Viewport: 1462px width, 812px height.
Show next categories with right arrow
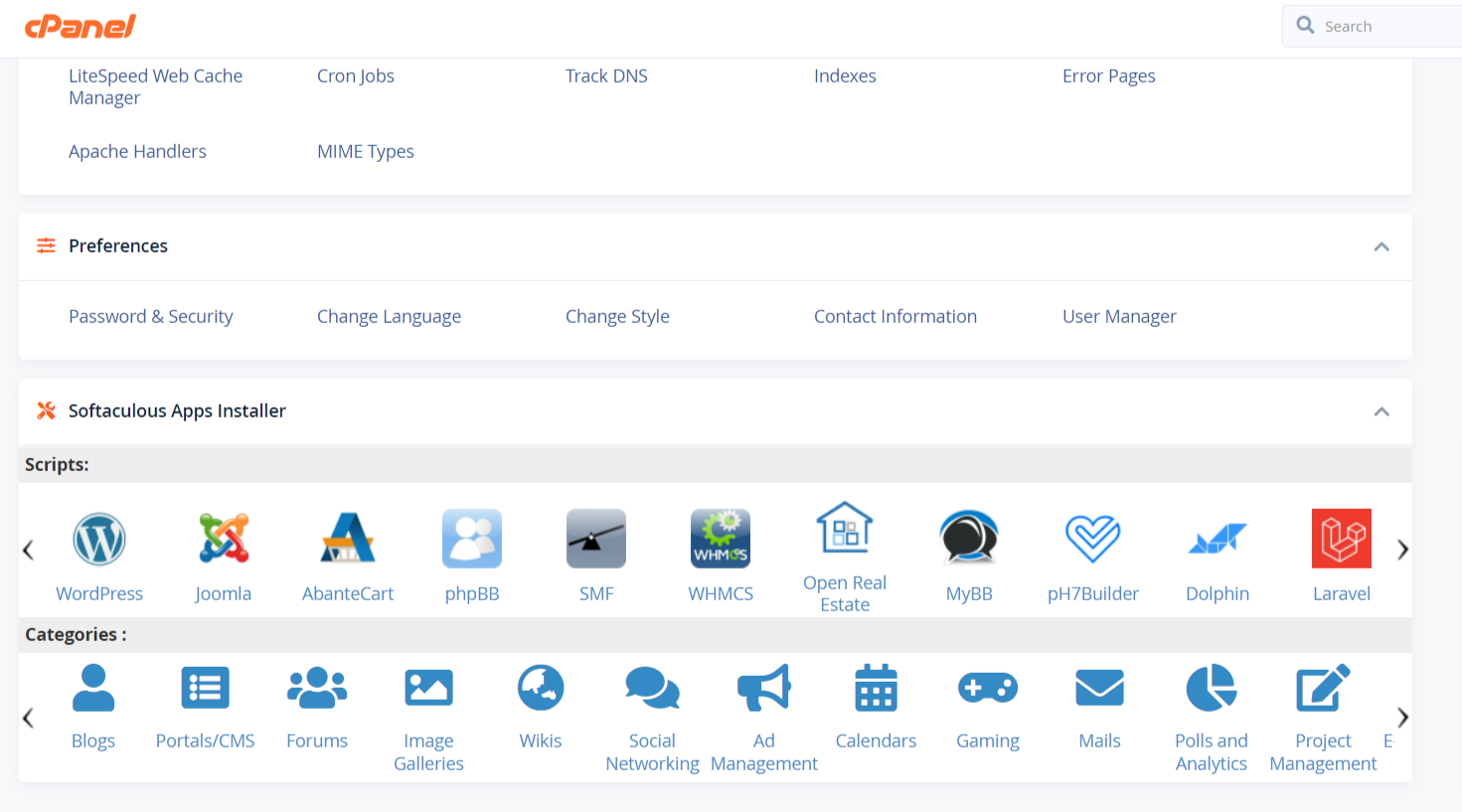[1402, 718]
